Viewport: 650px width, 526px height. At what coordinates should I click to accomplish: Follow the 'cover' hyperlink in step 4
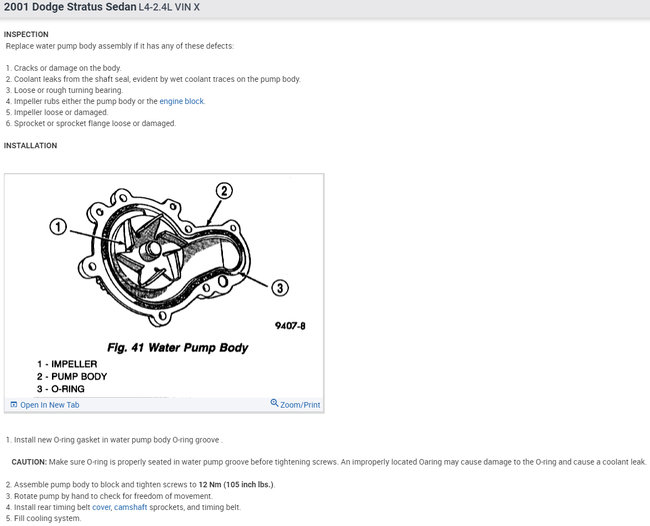click(102, 507)
